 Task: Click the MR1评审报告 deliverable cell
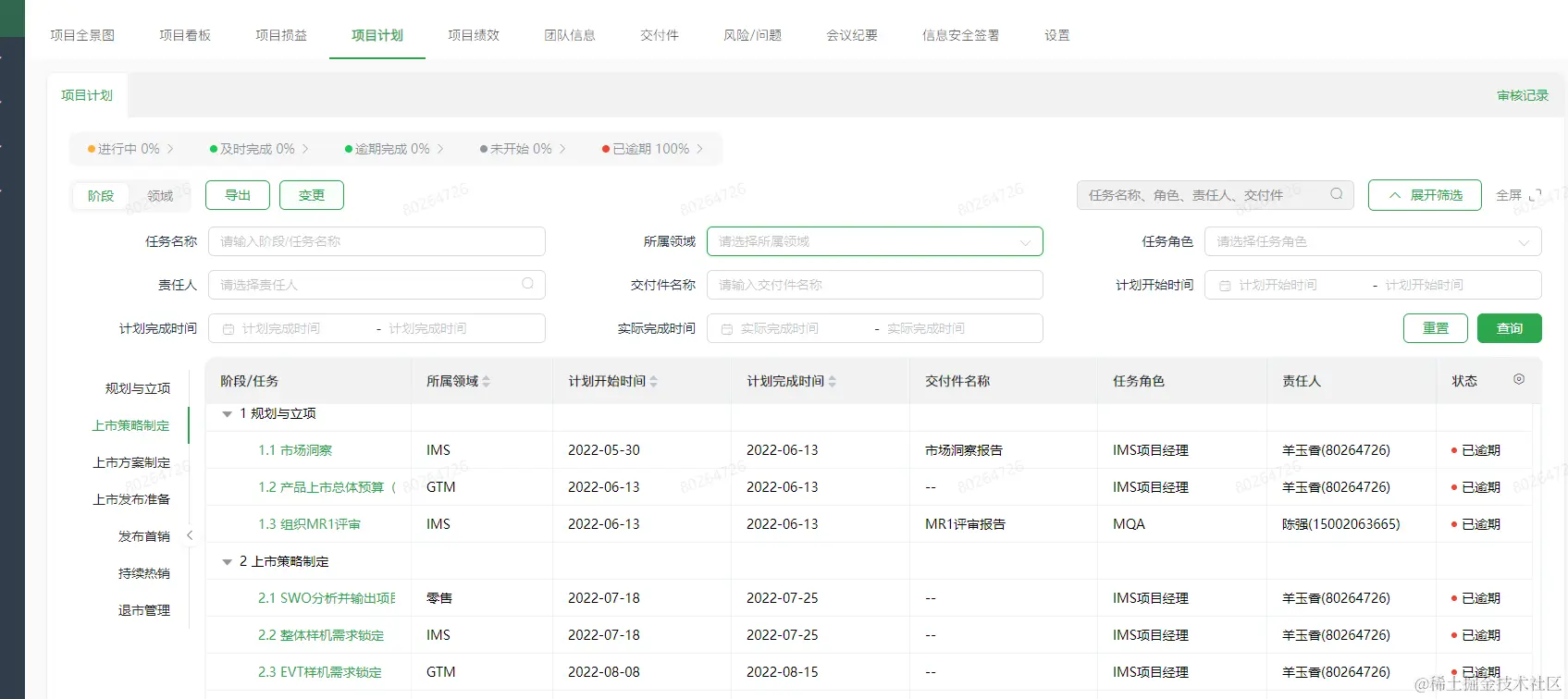point(965,524)
